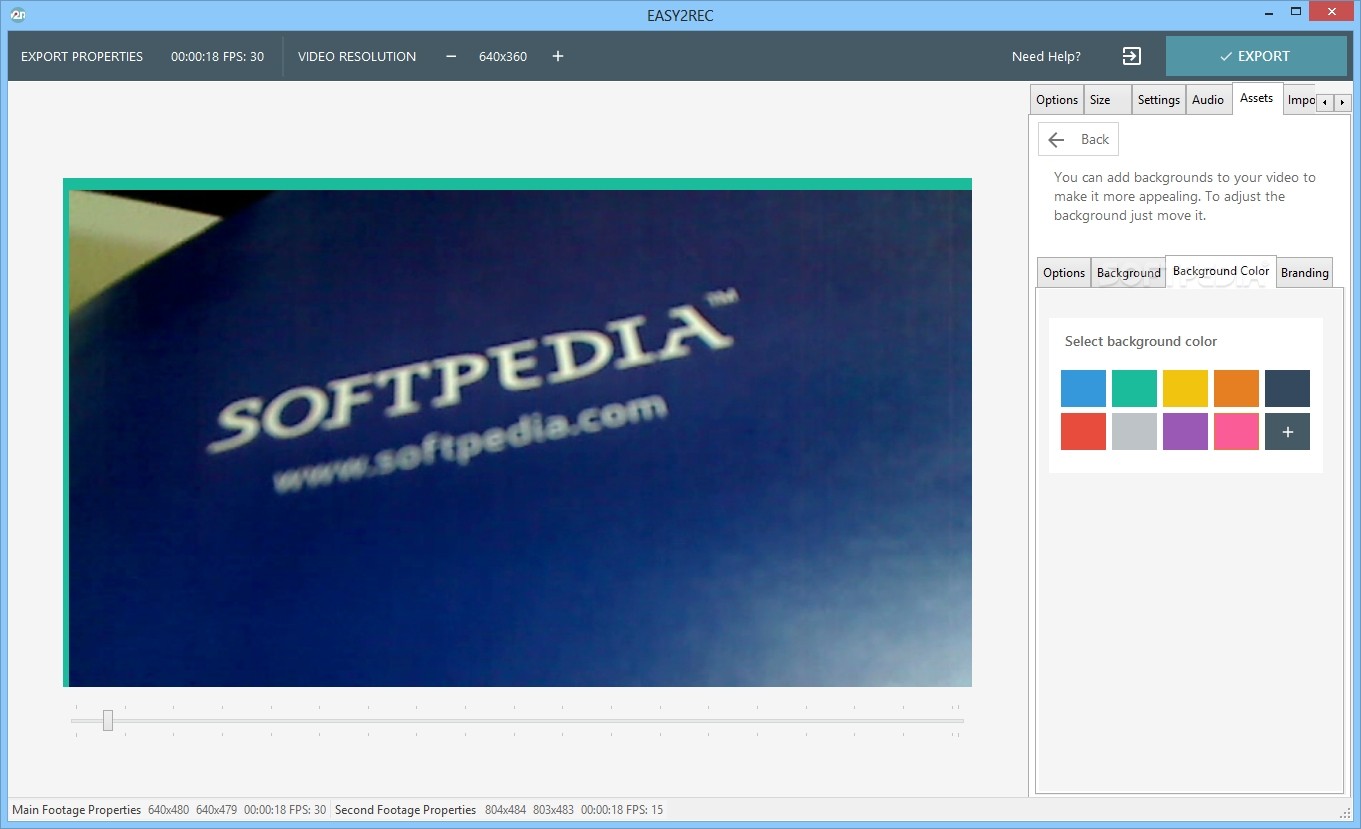1361x829 pixels.
Task: Click the timeline slider thumb under the preview
Action: [x=108, y=720]
